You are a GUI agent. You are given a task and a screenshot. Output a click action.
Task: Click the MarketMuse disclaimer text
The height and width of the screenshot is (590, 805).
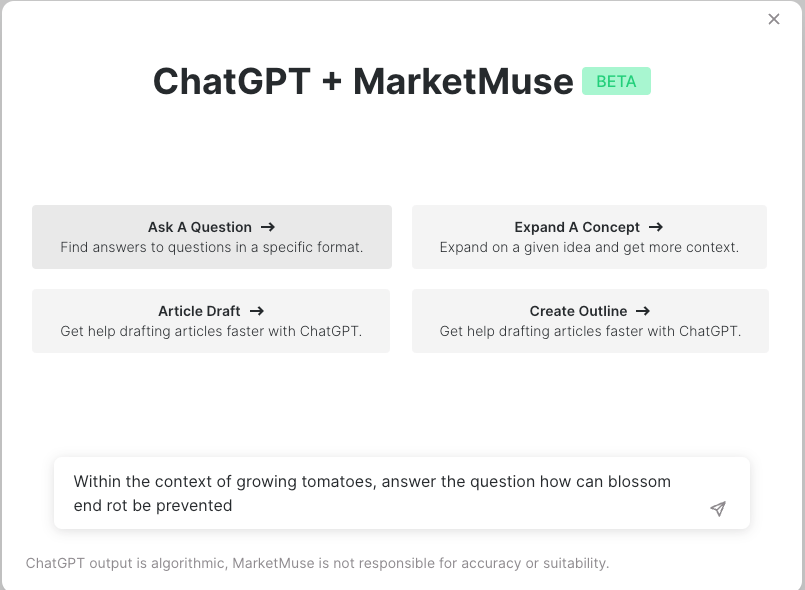click(318, 563)
